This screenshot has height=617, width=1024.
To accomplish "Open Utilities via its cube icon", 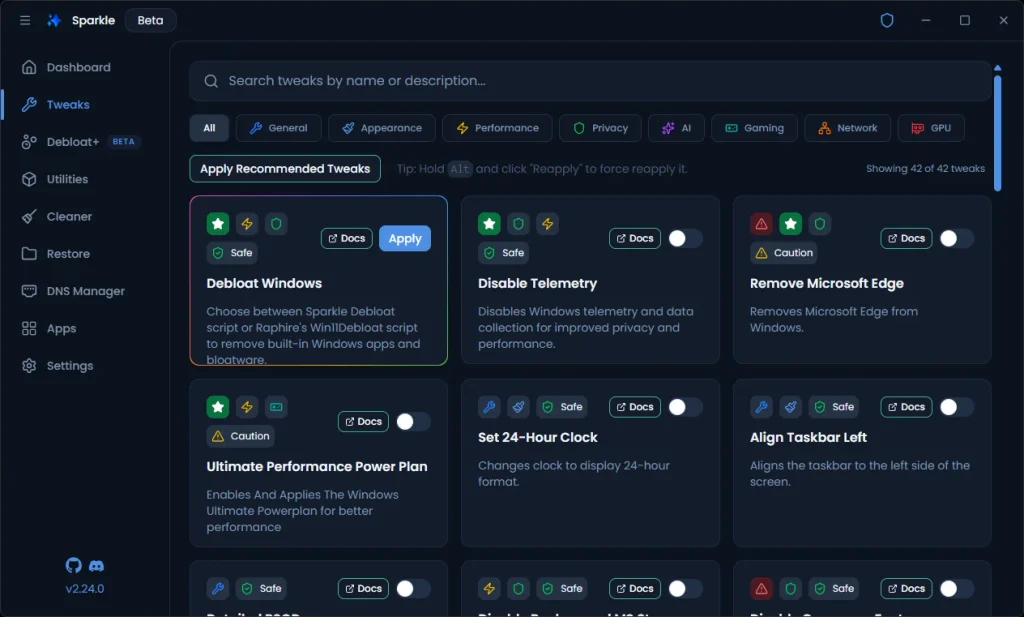I will click(29, 179).
